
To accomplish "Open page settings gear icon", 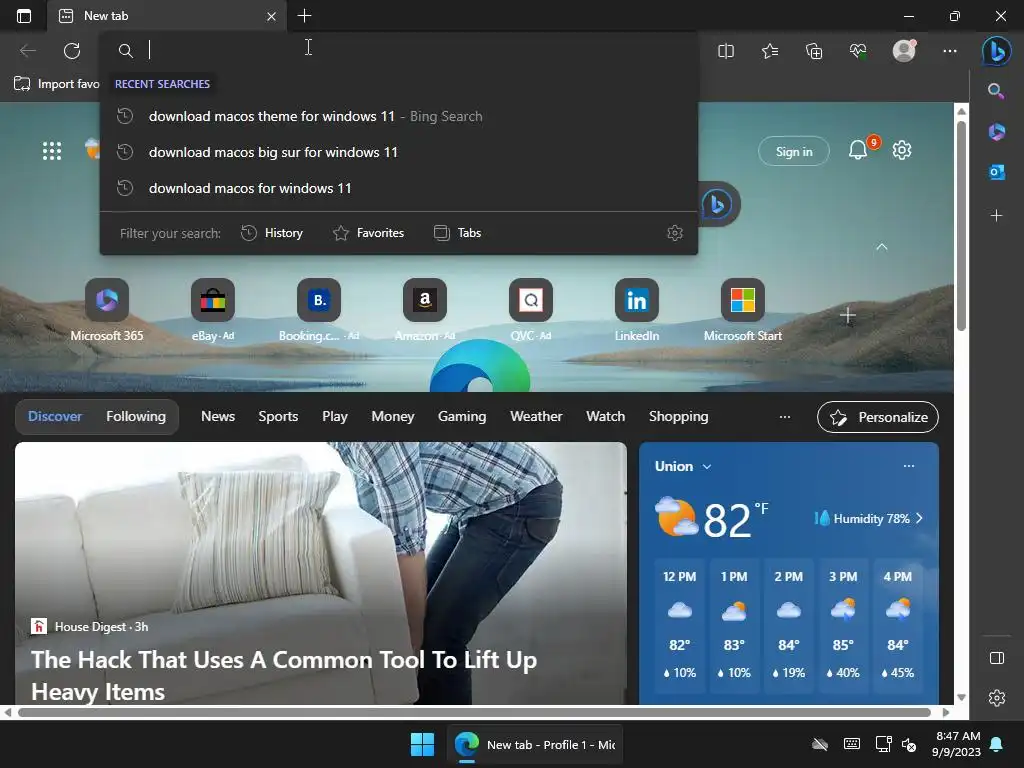I will pyautogui.click(x=902, y=150).
